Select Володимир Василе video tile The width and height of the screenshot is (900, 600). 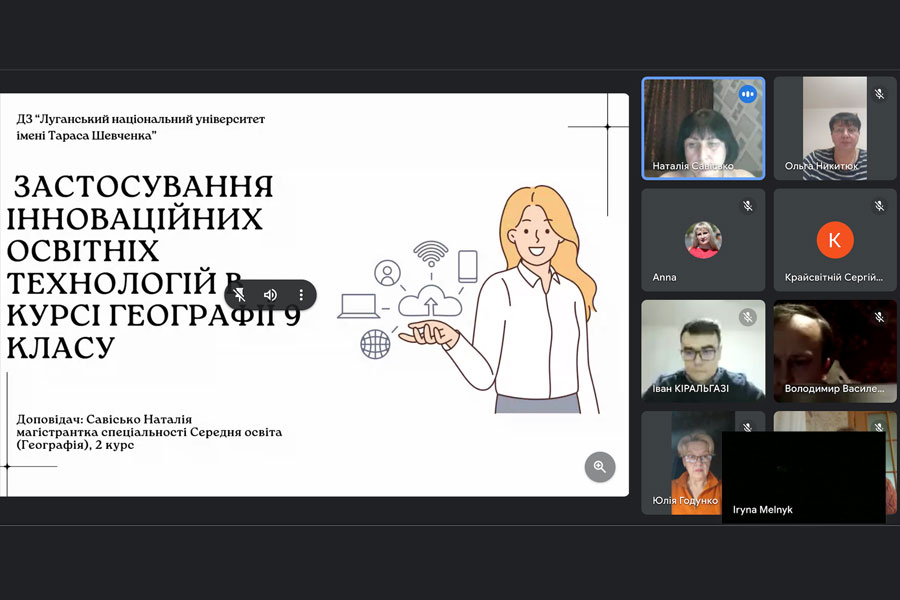tap(835, 350)
